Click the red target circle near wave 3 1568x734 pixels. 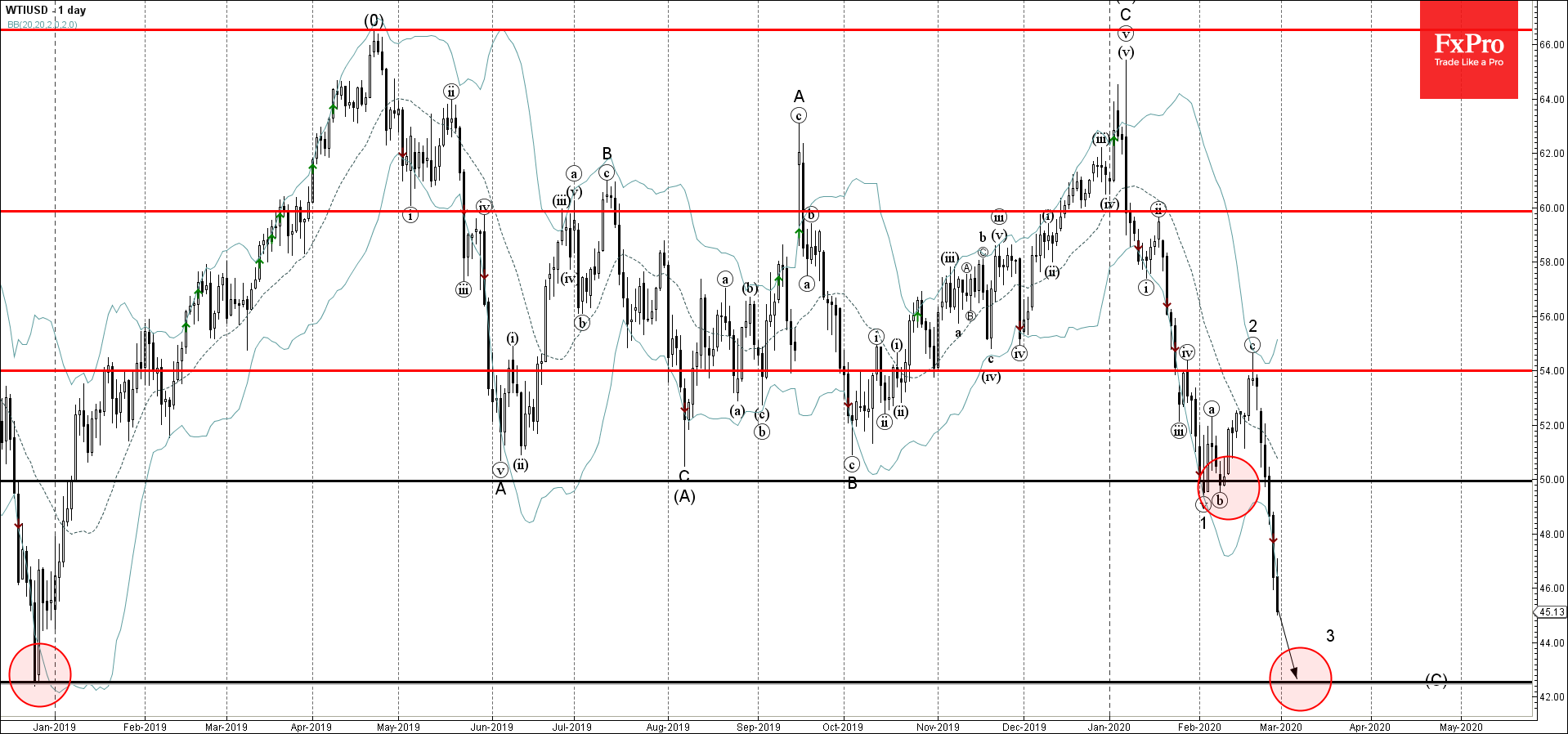click(x=1300, y=678)
